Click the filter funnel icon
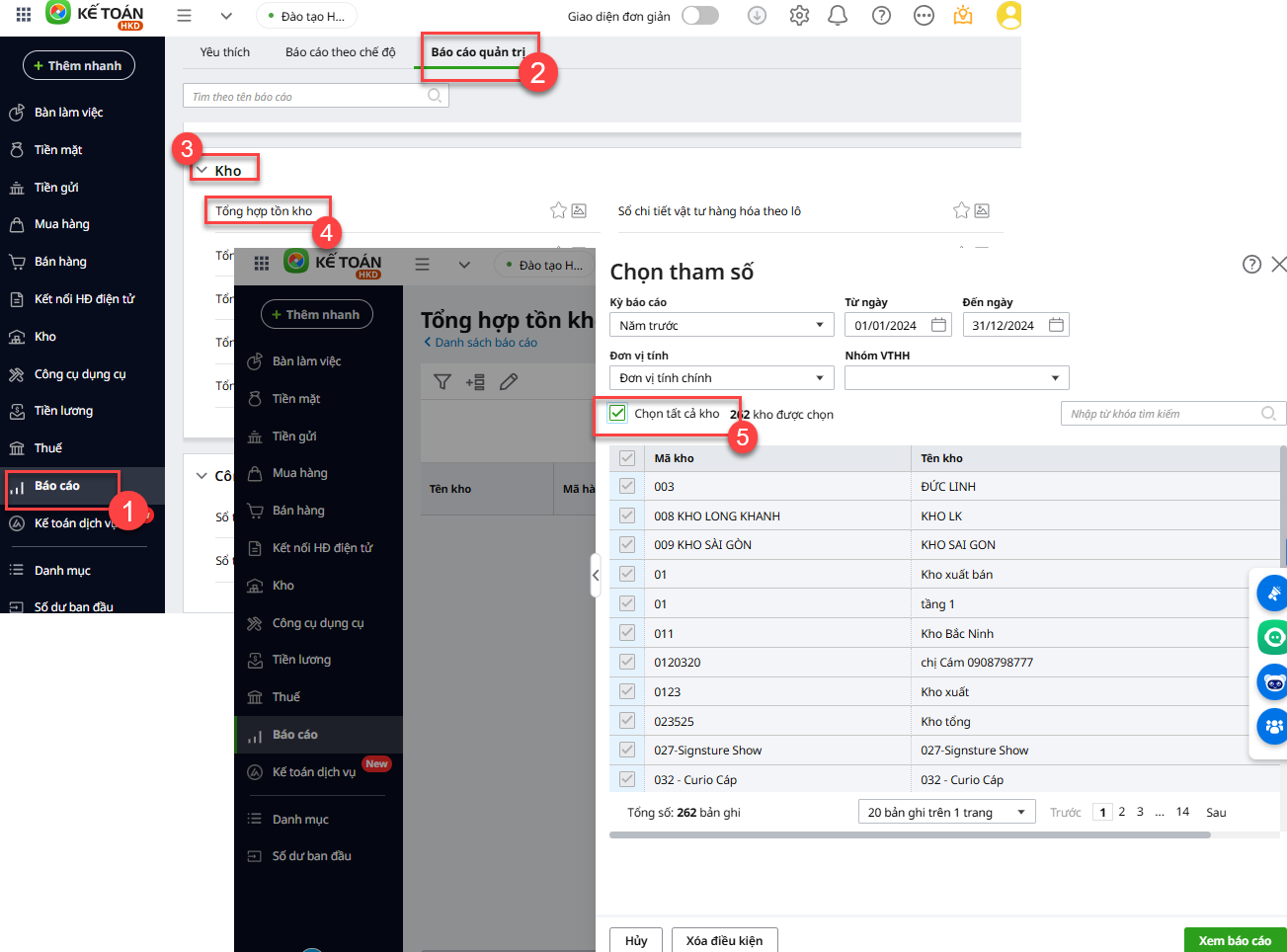1287x952 pixels. click(442, 382)
